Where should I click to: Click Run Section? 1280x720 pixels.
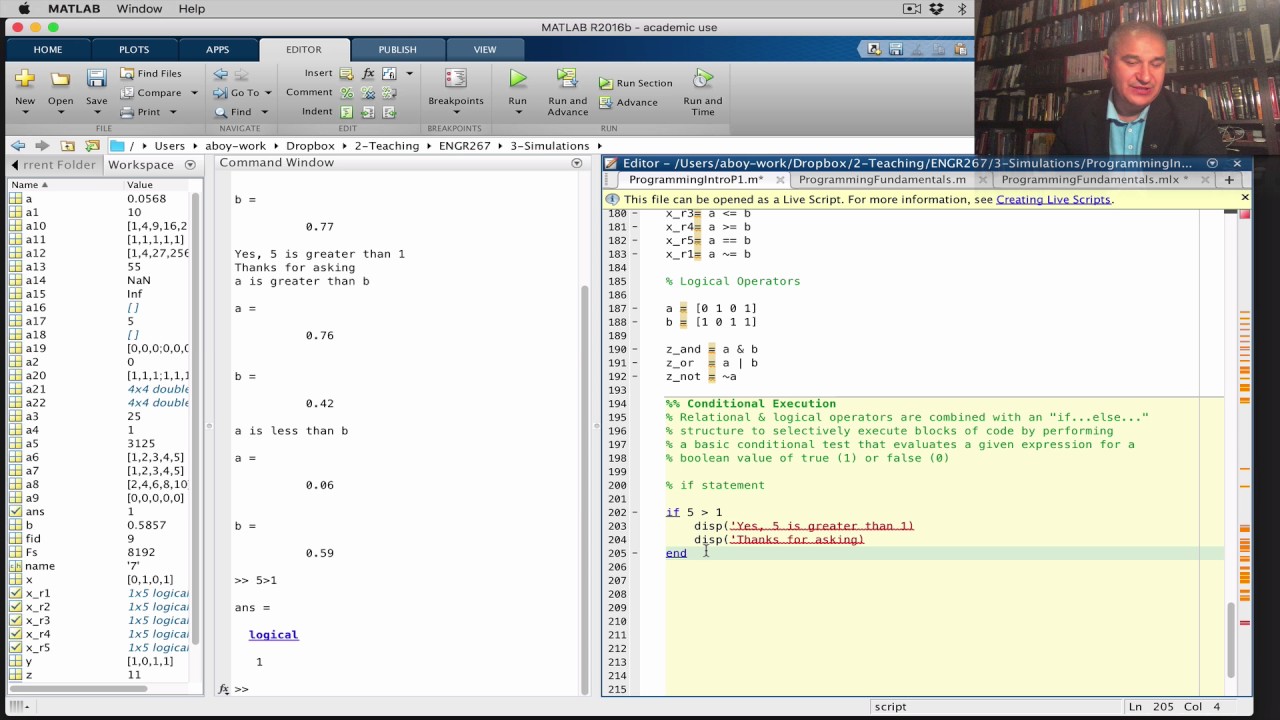[x=636, y=83]
